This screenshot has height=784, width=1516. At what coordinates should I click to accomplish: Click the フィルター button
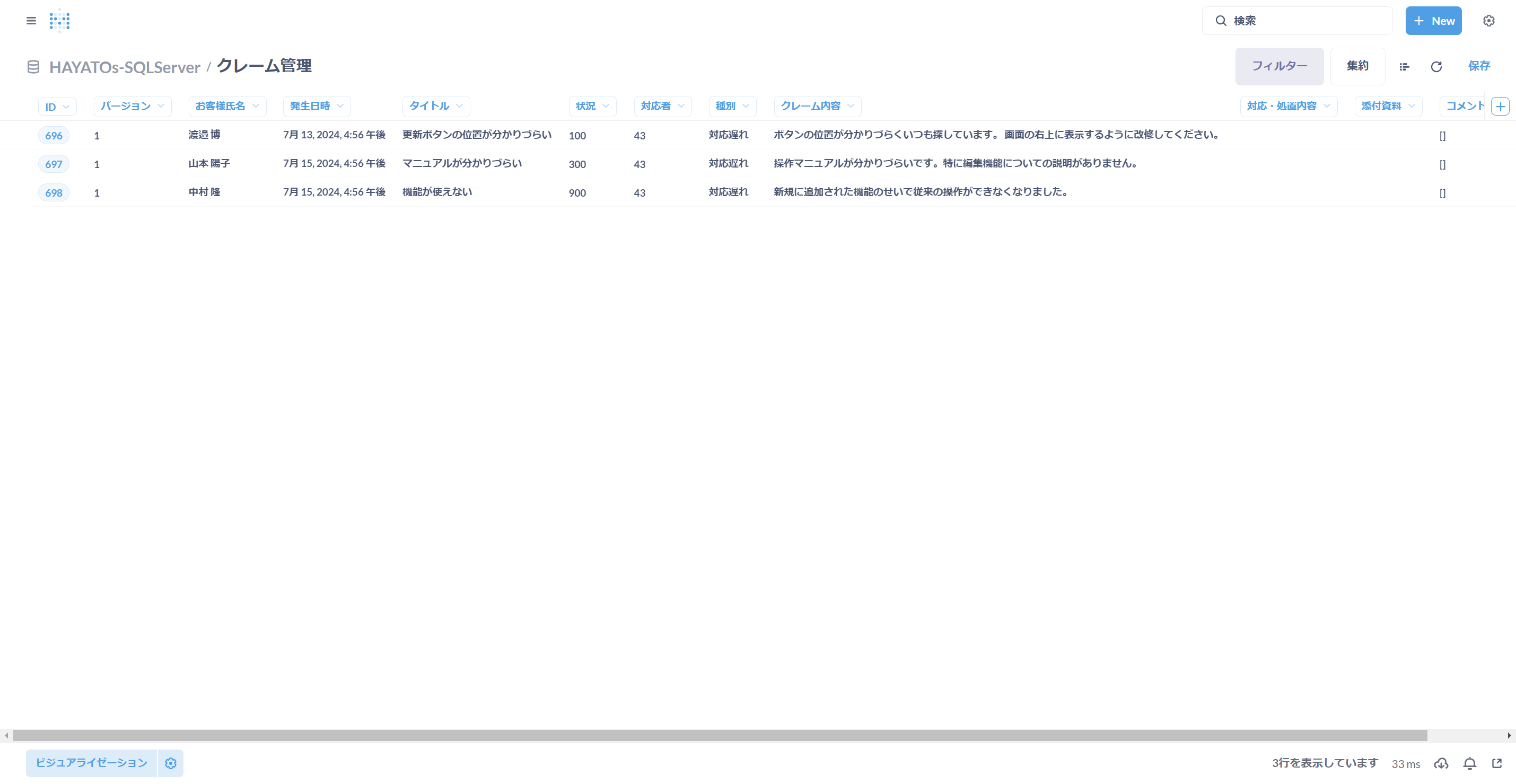(x=1279, y=66)
